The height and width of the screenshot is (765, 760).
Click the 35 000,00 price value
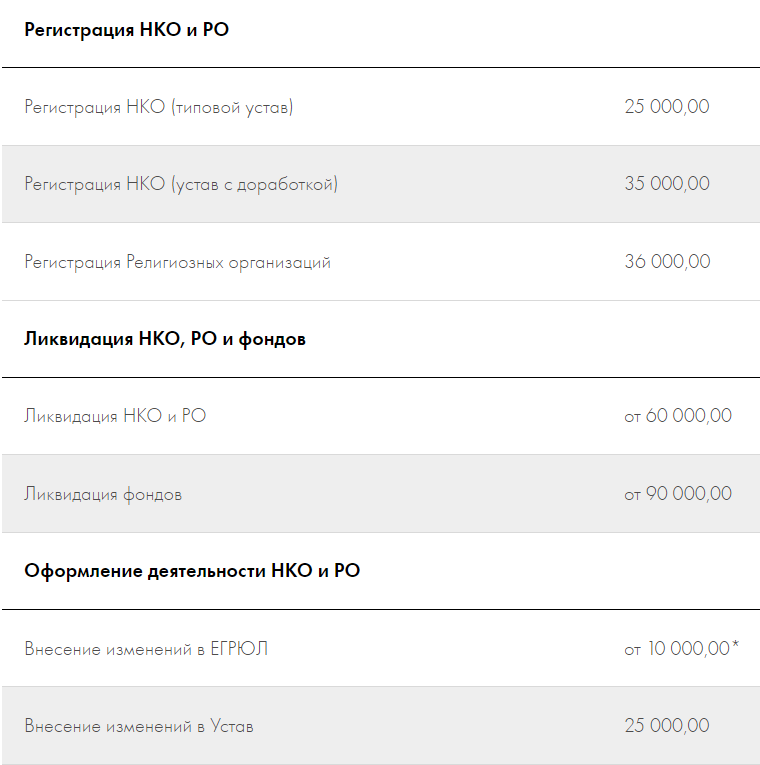coord(666,184)
